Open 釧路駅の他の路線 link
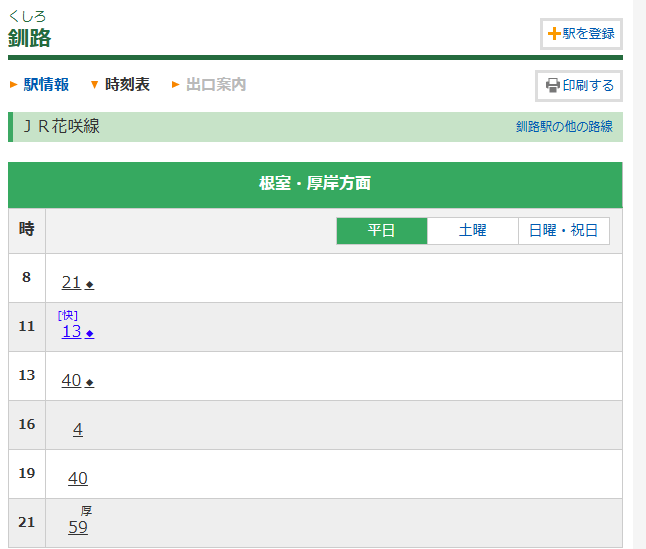Image resolution: width=646 pixels, height=549 pixels. tap(564, 128)
